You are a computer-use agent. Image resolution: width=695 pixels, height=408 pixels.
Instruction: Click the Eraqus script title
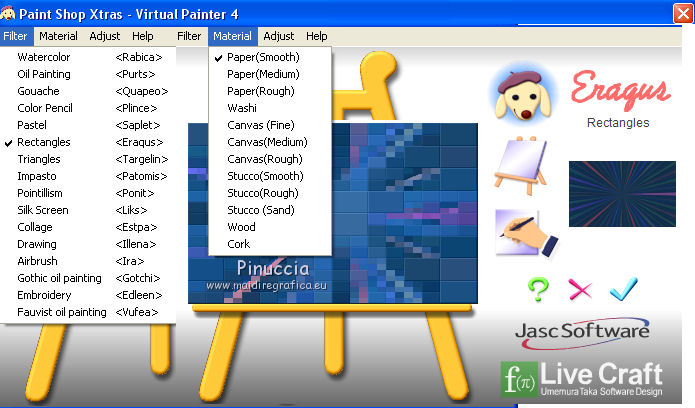(621, 90)
